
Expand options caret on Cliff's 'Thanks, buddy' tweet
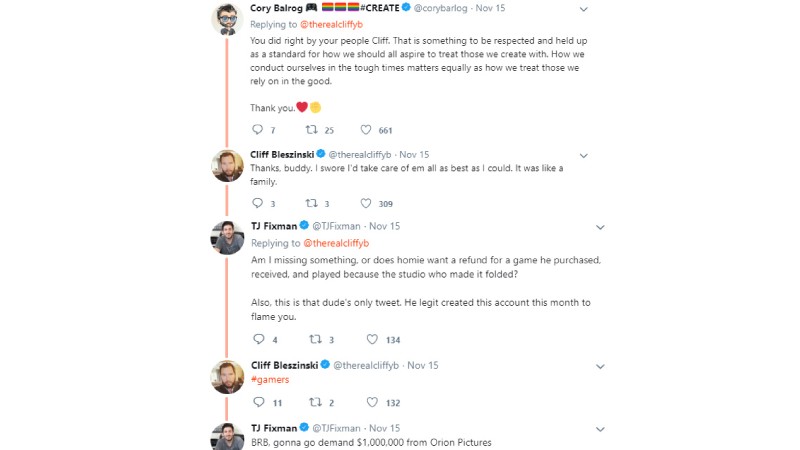(x=584, y=155)
